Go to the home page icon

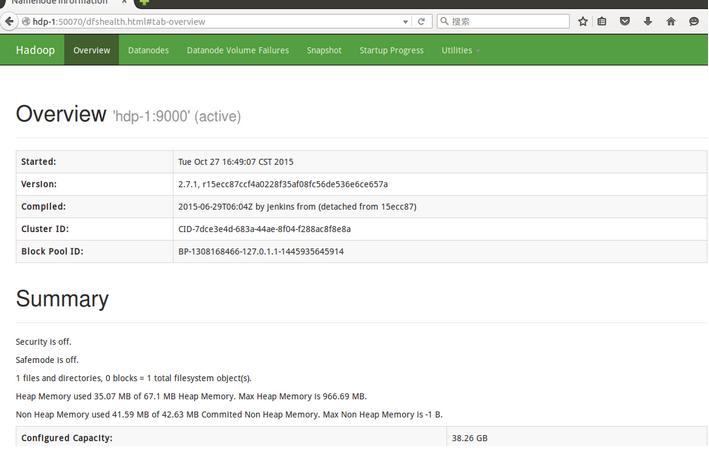pos(671,21)
